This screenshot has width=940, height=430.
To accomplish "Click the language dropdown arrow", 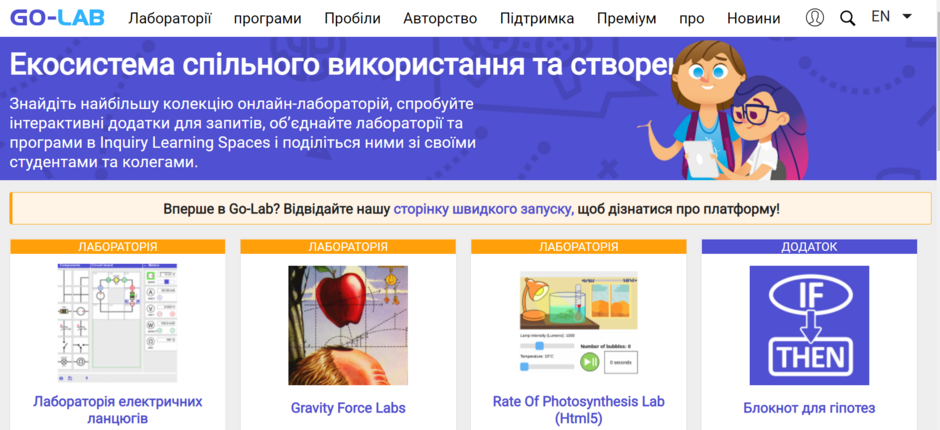I will tap(906, 17).
